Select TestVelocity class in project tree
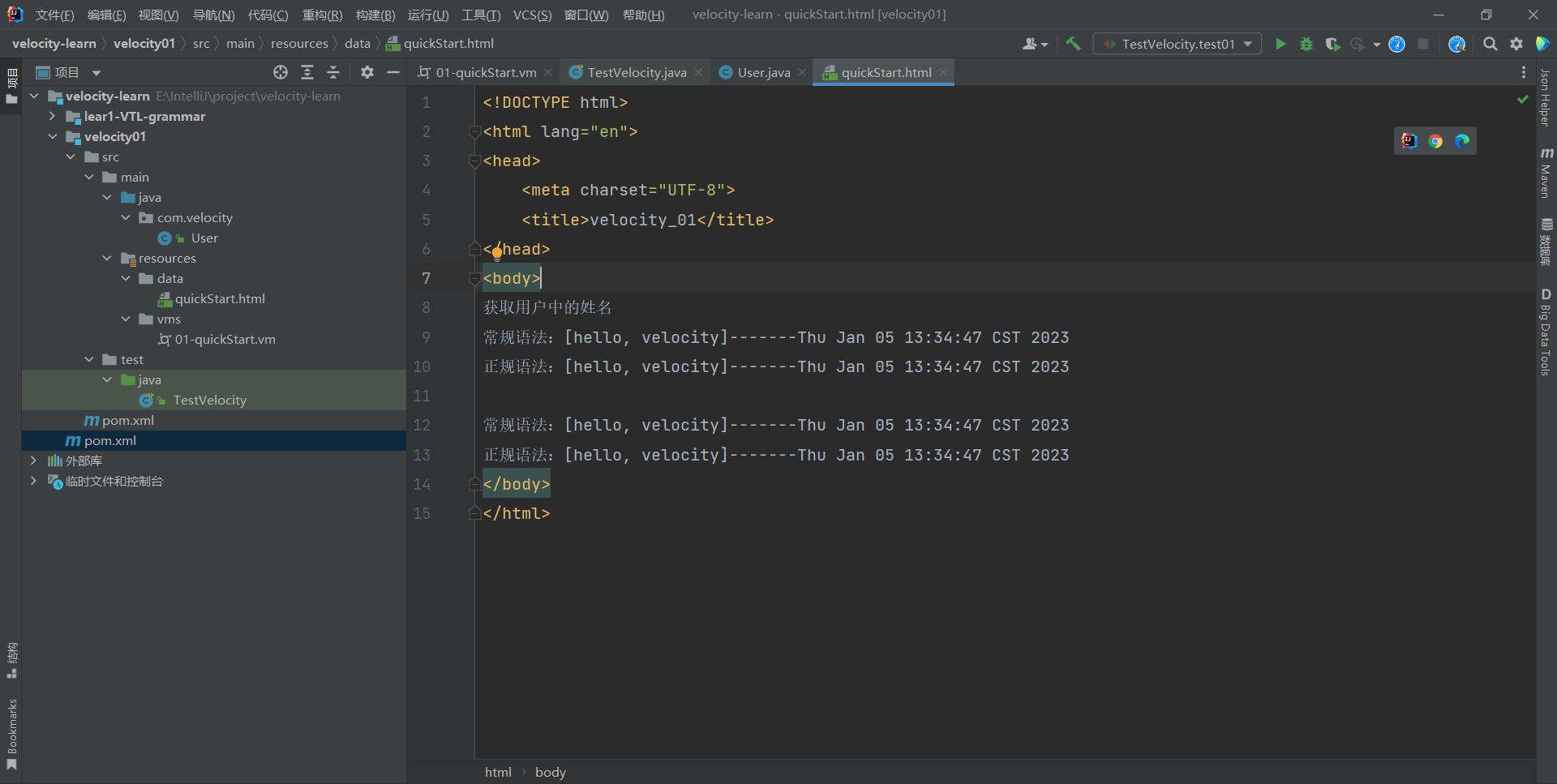This screenshot has width=1557, height=784. pyautogui.click(x=209, y=400)
